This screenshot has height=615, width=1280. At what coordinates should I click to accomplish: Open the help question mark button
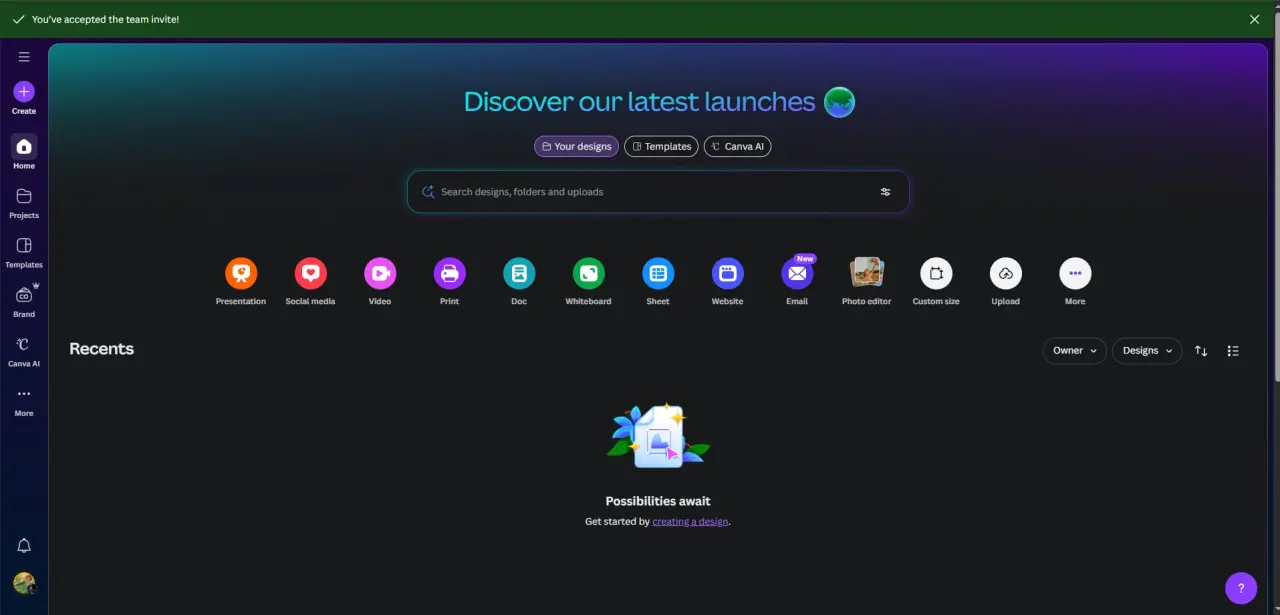[x=1241, y=588]
